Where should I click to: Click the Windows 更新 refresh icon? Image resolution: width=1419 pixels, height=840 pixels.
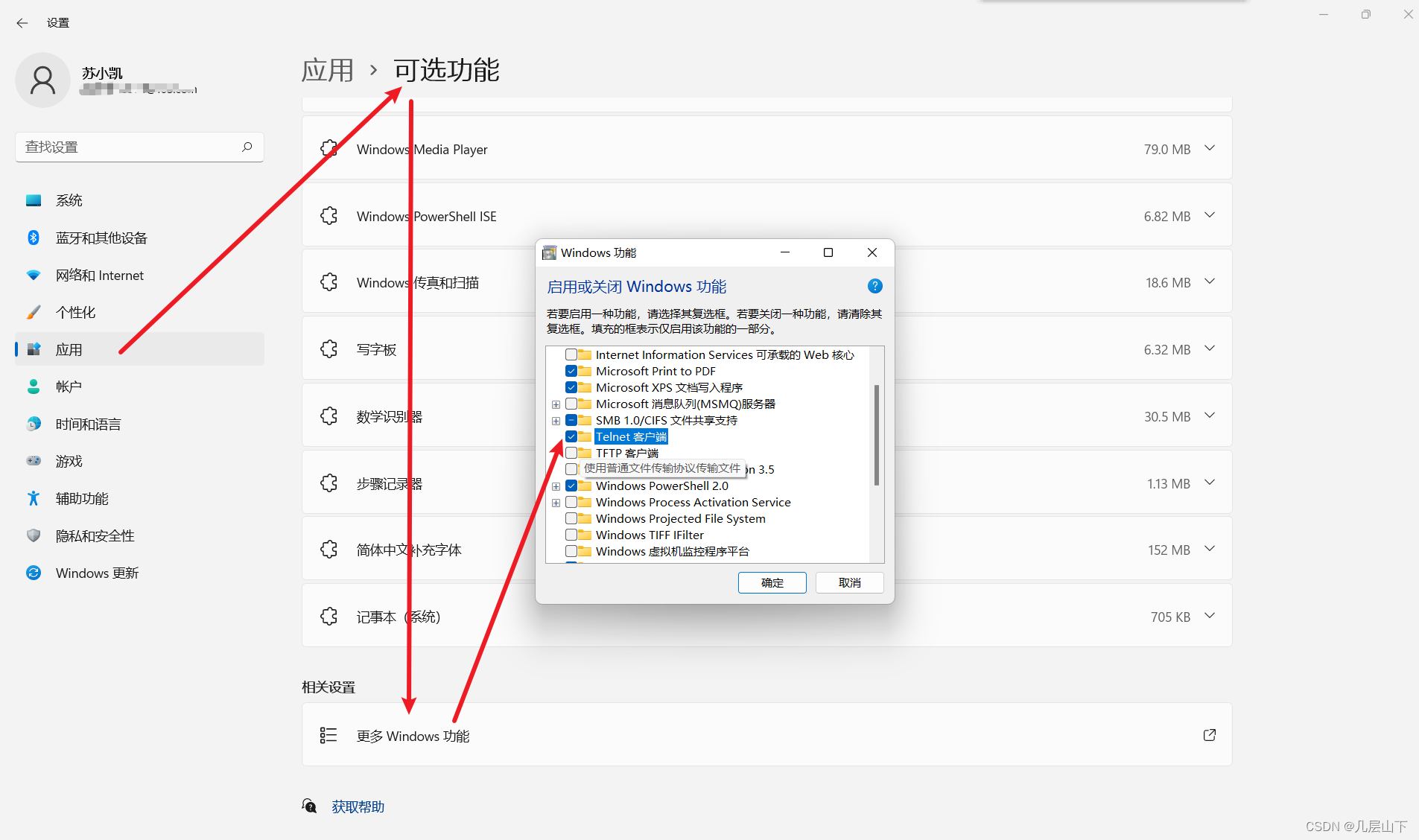[34, 573]
